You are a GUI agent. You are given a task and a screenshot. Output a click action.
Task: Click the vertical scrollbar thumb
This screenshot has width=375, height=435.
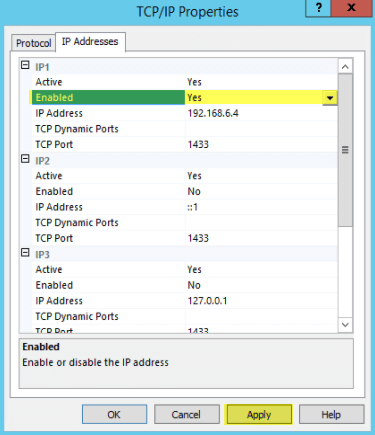coord(345,150)
